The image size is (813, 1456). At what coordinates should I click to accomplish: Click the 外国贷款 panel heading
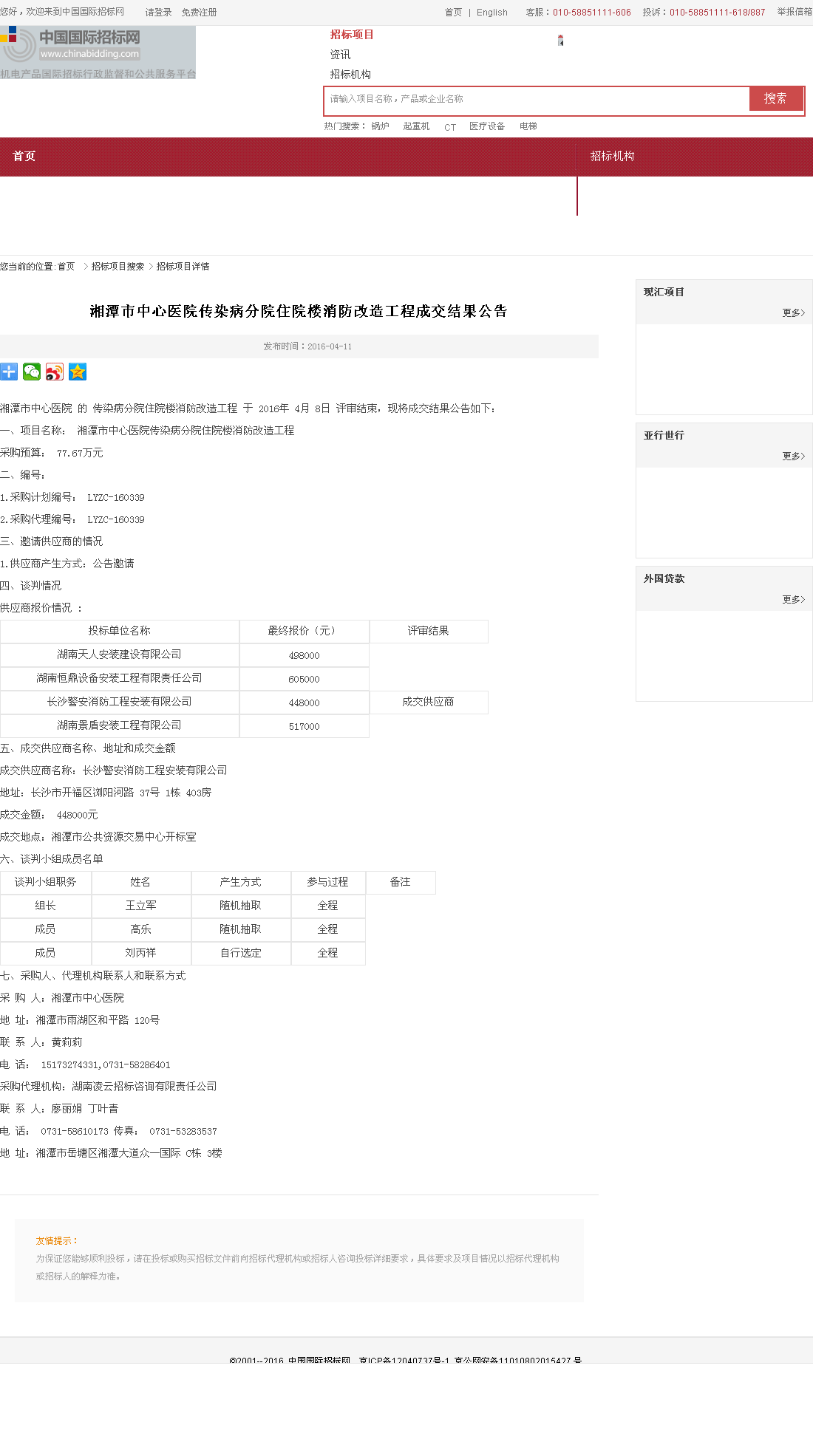tap(664, 578)
